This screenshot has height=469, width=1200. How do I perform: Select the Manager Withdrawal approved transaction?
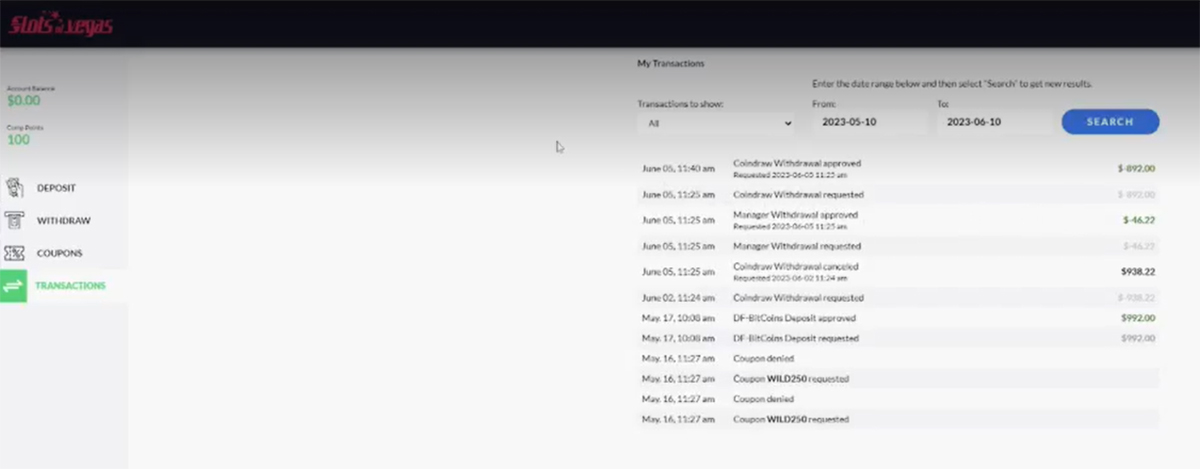795,215
